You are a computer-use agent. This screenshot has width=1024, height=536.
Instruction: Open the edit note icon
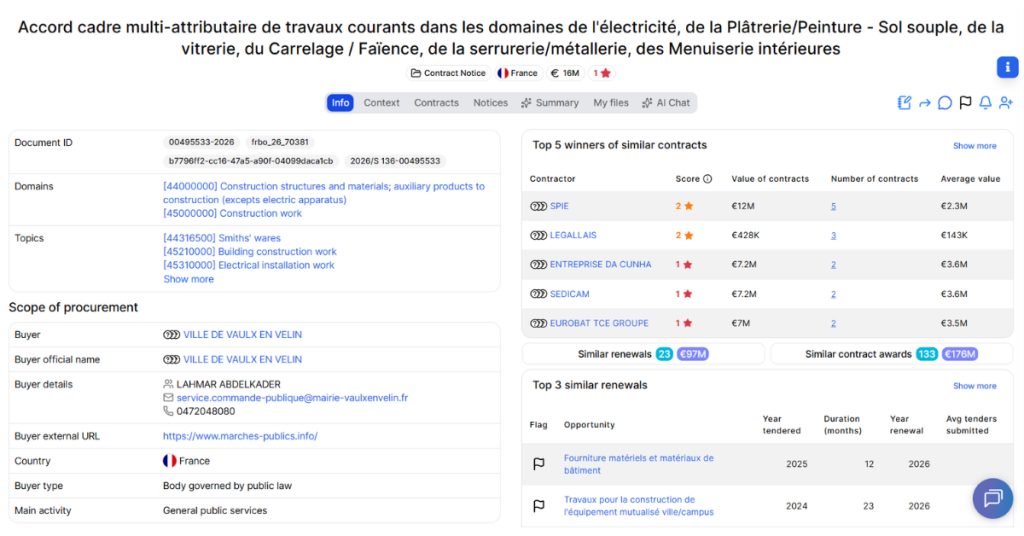click(x=904, y=102)
